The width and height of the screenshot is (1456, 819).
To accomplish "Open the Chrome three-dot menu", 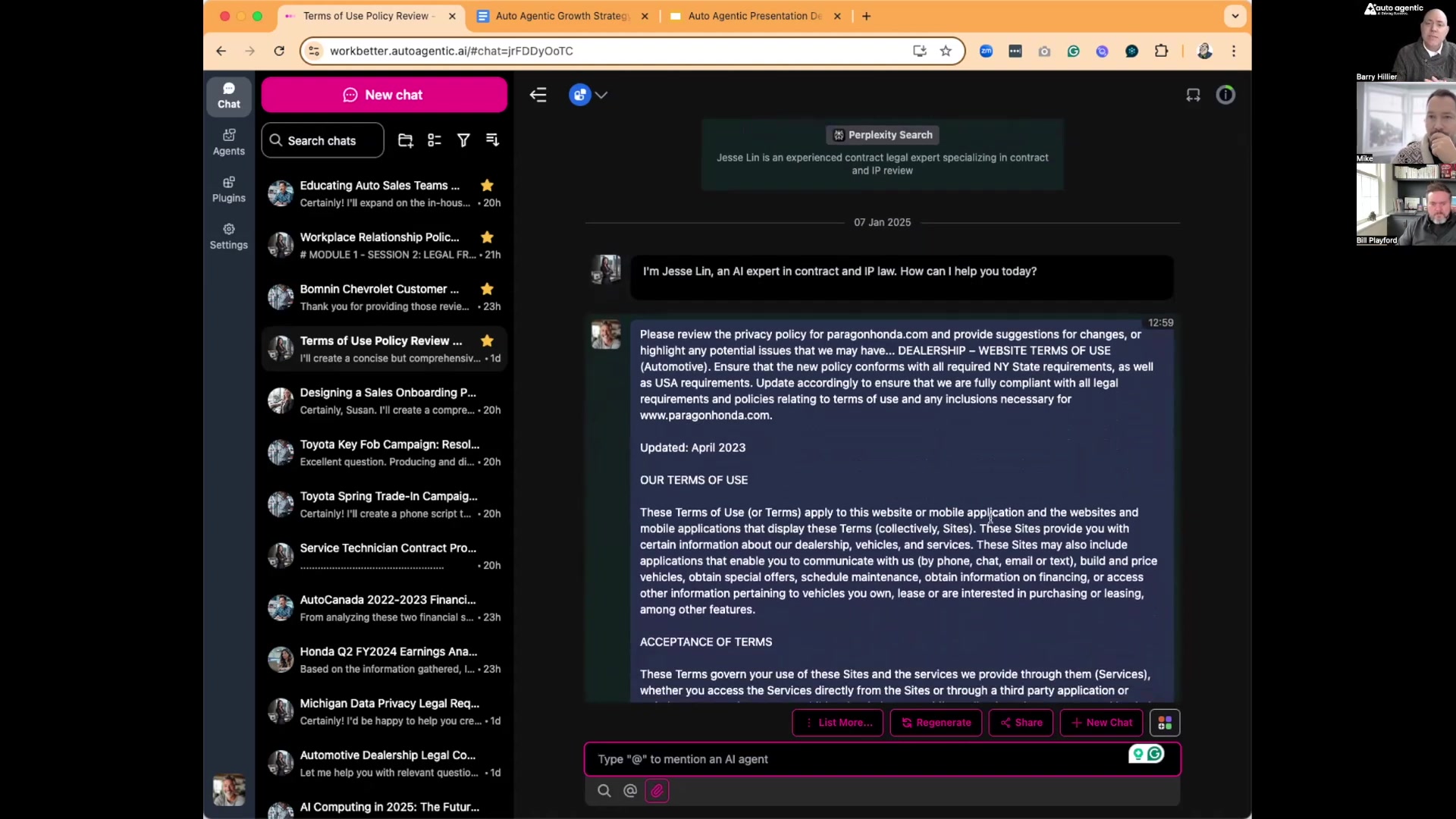I will point(1234,51).
